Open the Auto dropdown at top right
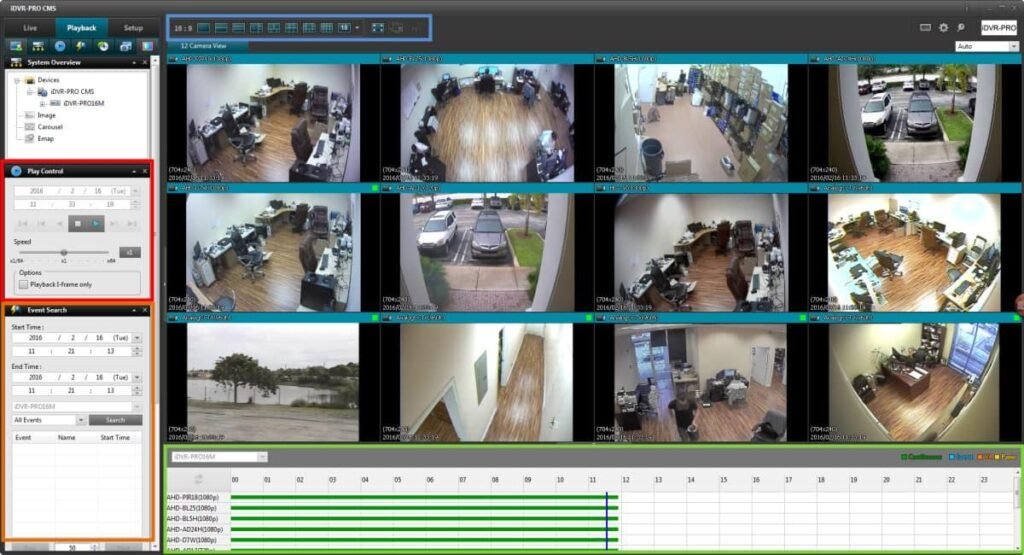Image resolution: width=1024 pixels, height=555 pixels. click(x=986, y=46)
